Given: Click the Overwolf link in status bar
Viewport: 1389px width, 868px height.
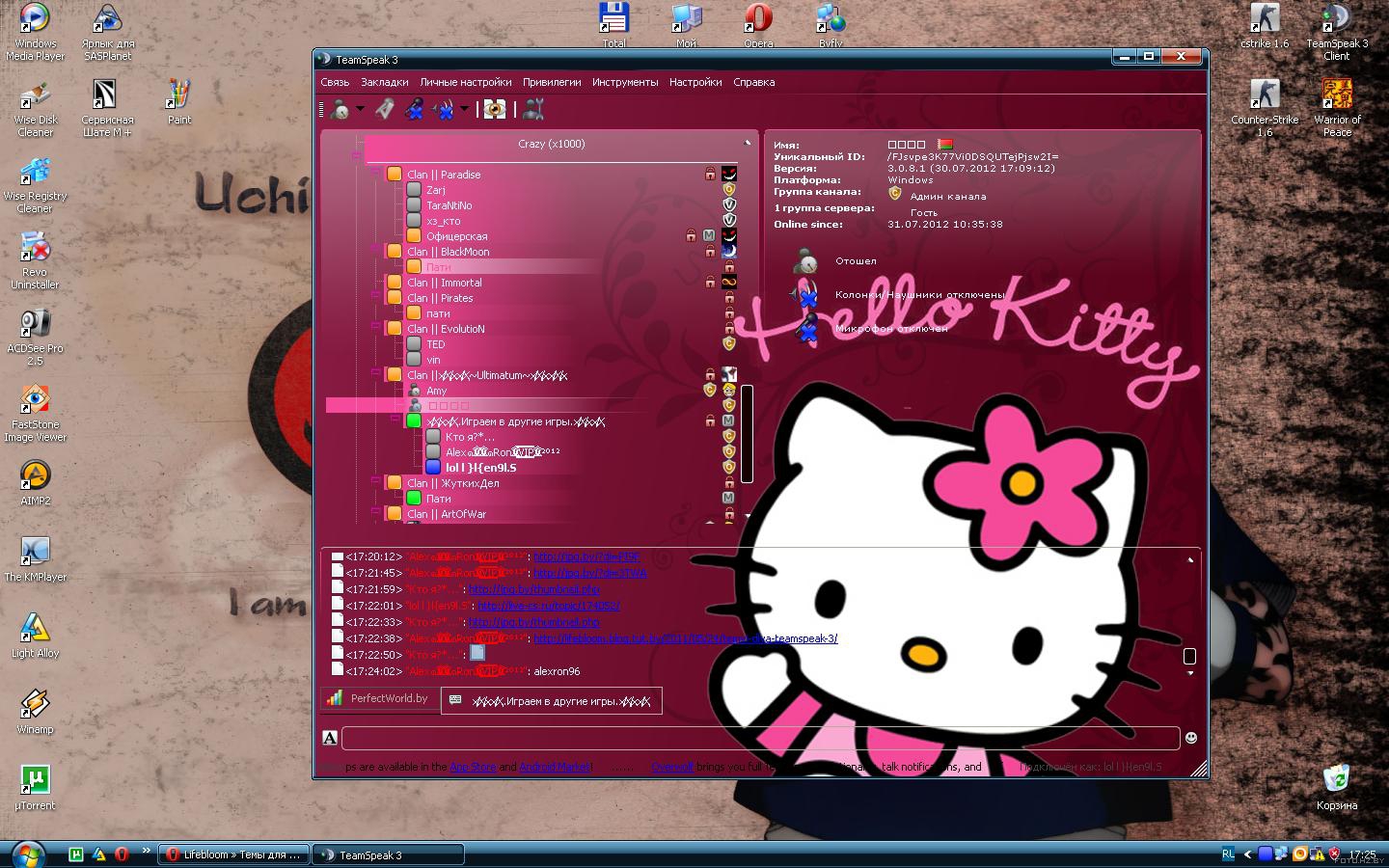Looking at the screenshot, I should click(672, 767).
